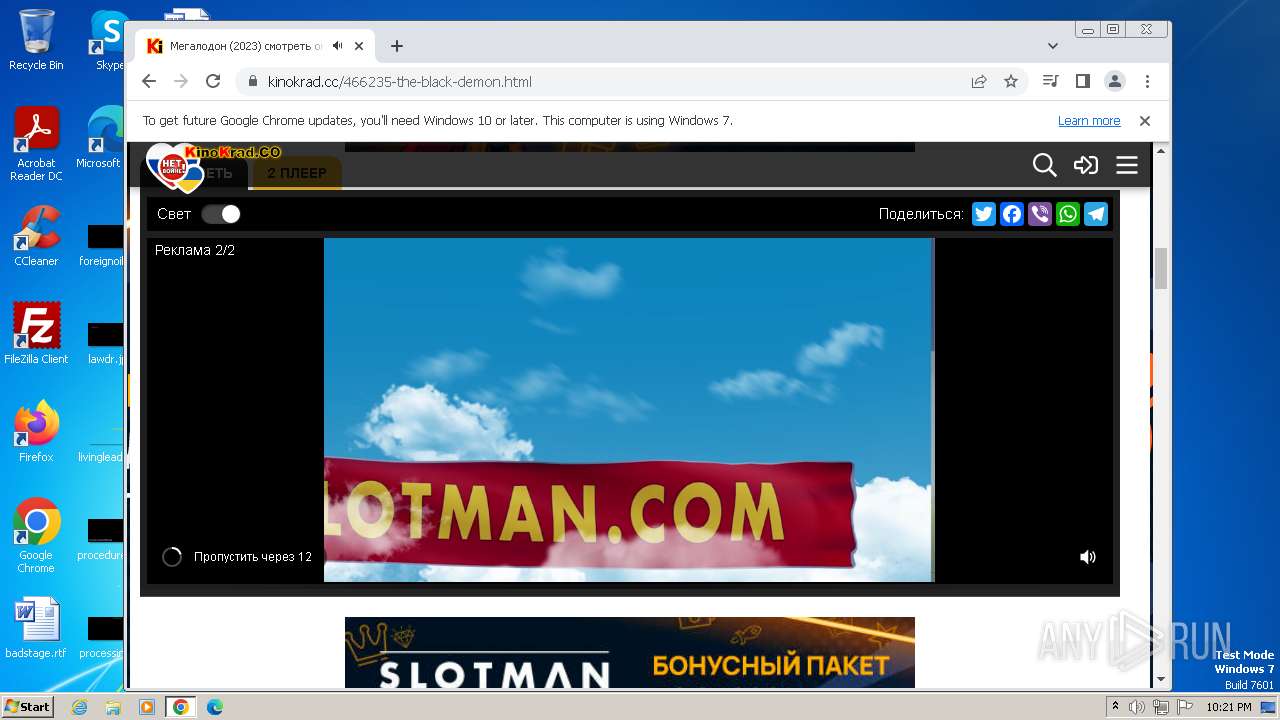Click the Пропустить через 12 skip label

253,557
